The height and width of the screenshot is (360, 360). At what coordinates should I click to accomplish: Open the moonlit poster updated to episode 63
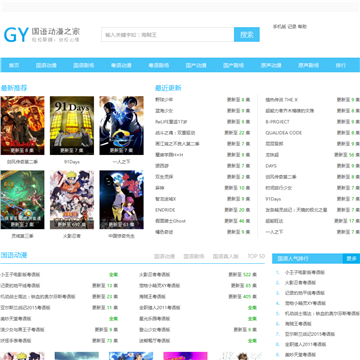coord(121,200)
